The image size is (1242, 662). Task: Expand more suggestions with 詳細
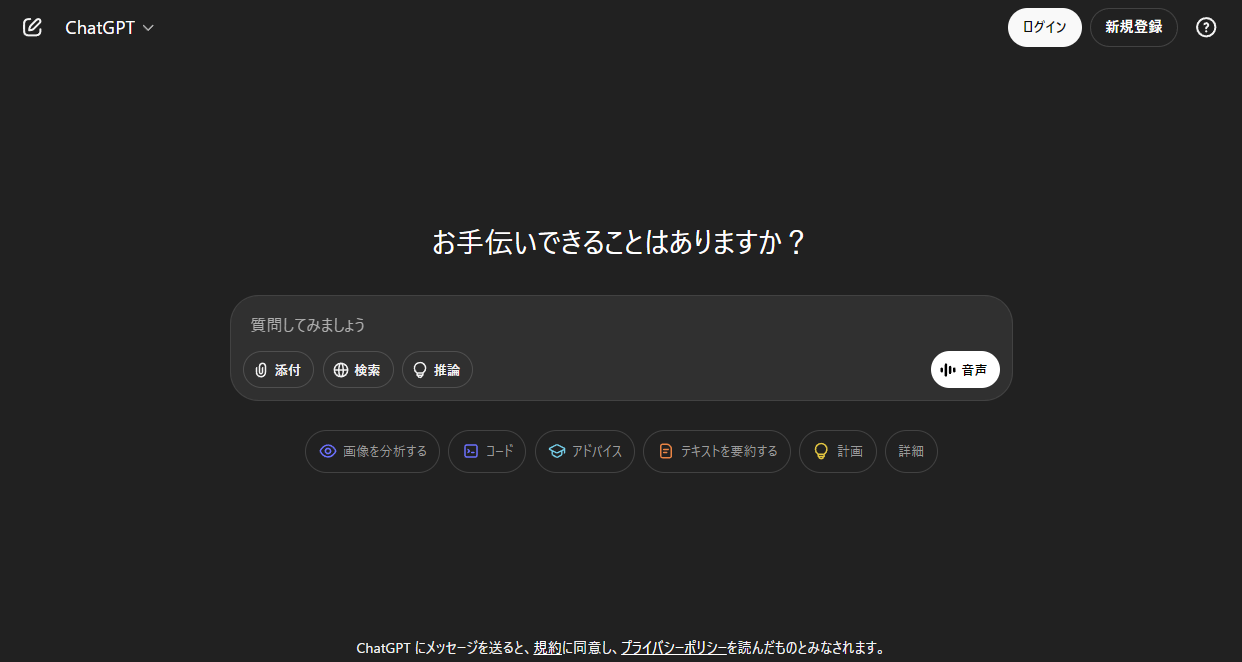click(911, 451)
